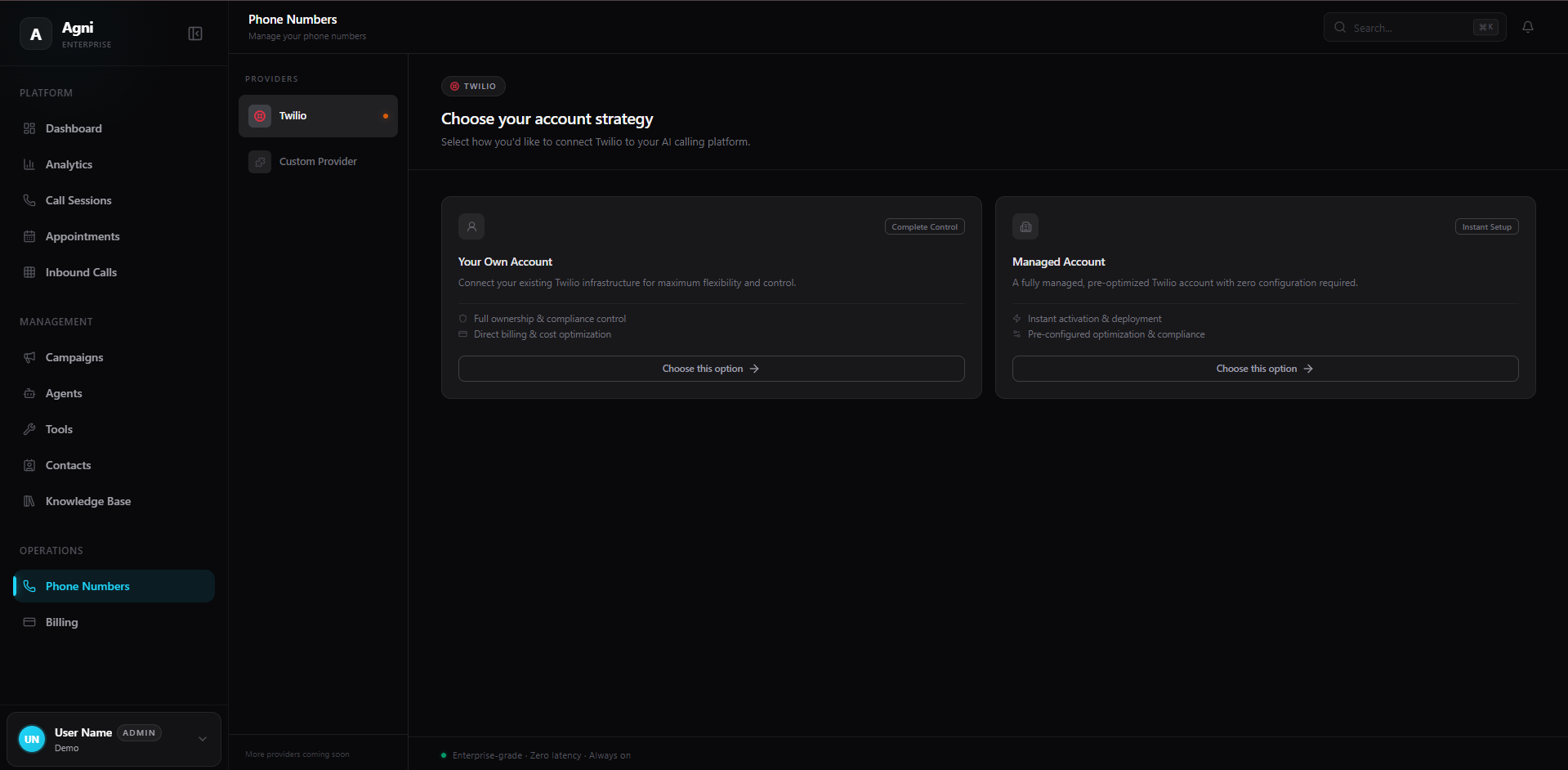The width and height of the screenshot is (1568, 770).
Task: Click the Contacts sidebar item
Action: [69, 465]
